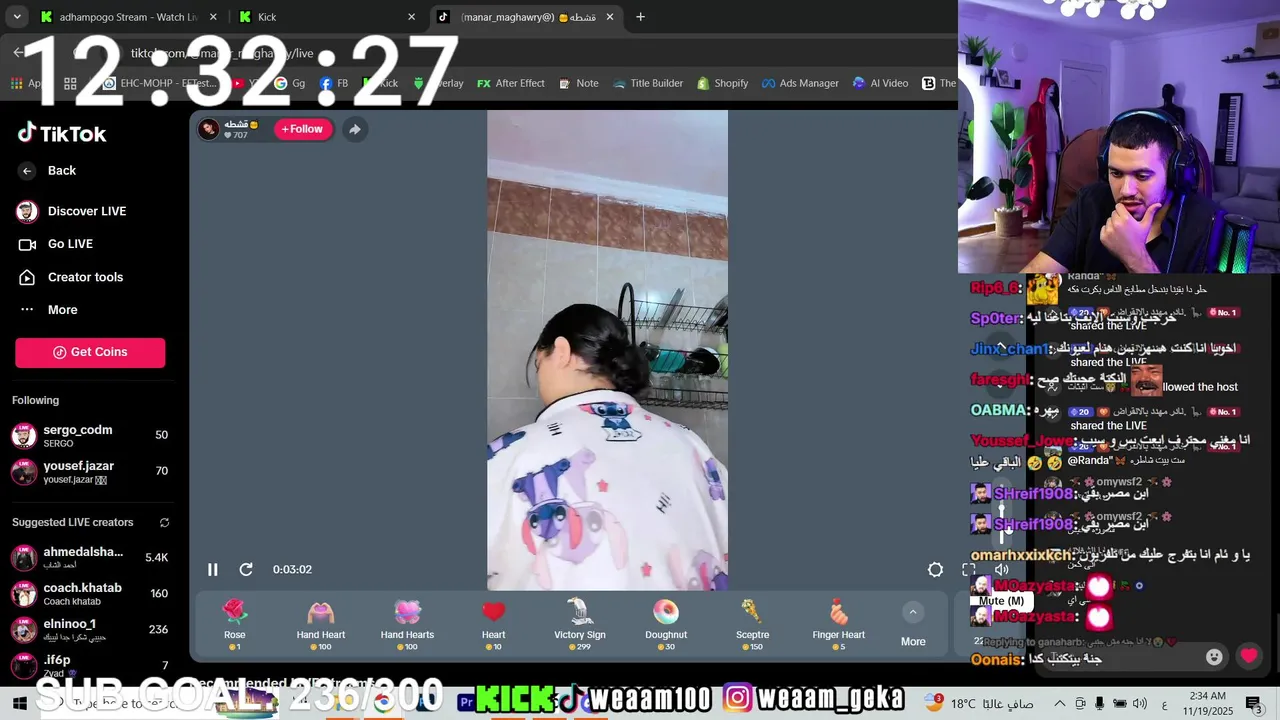Open coach.khatab suggested live
The height and width of the screenshot is (720, 1280).
(x=90, y=593)
